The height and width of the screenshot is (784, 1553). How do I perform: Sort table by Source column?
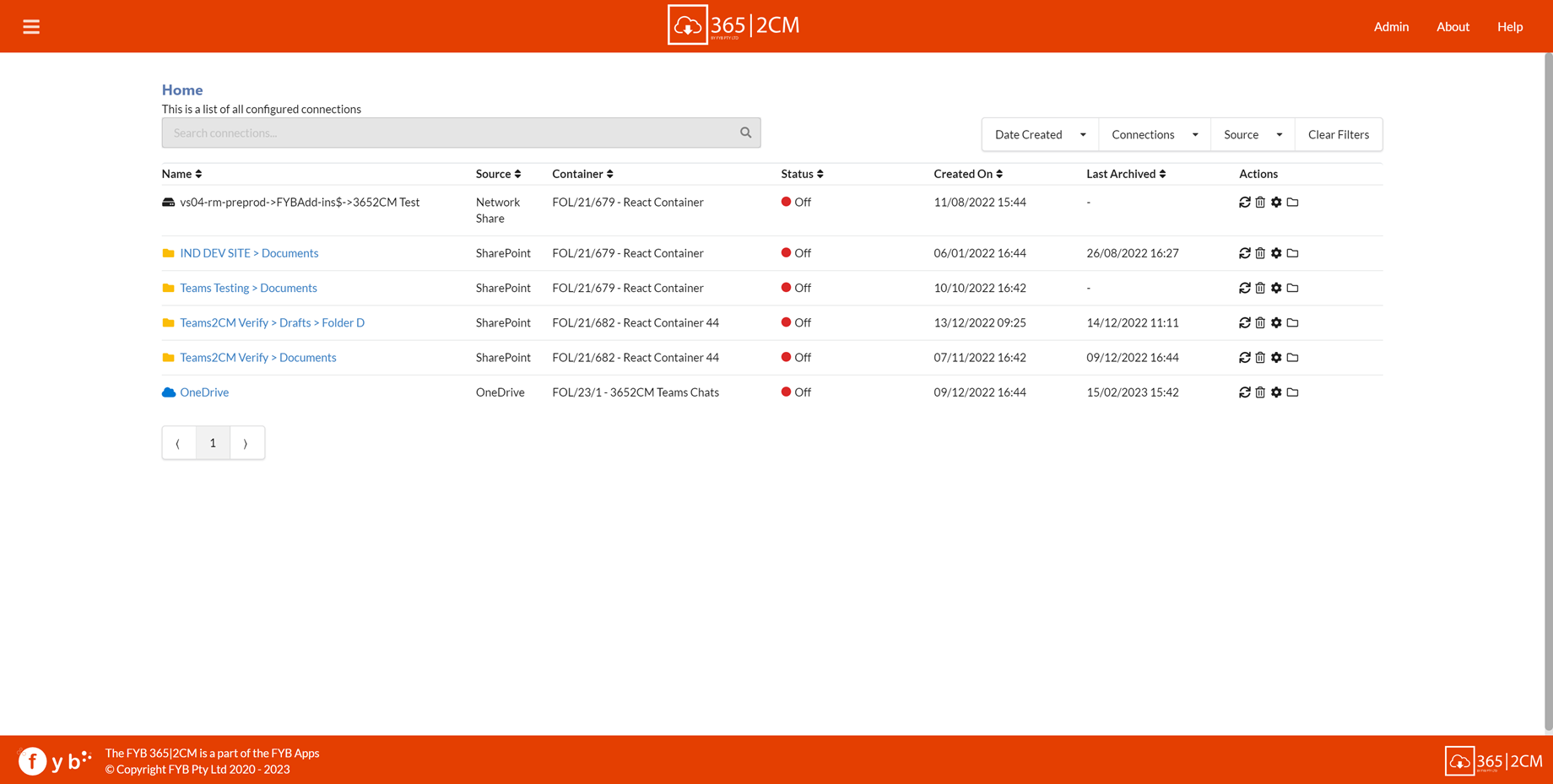[498, 174]
